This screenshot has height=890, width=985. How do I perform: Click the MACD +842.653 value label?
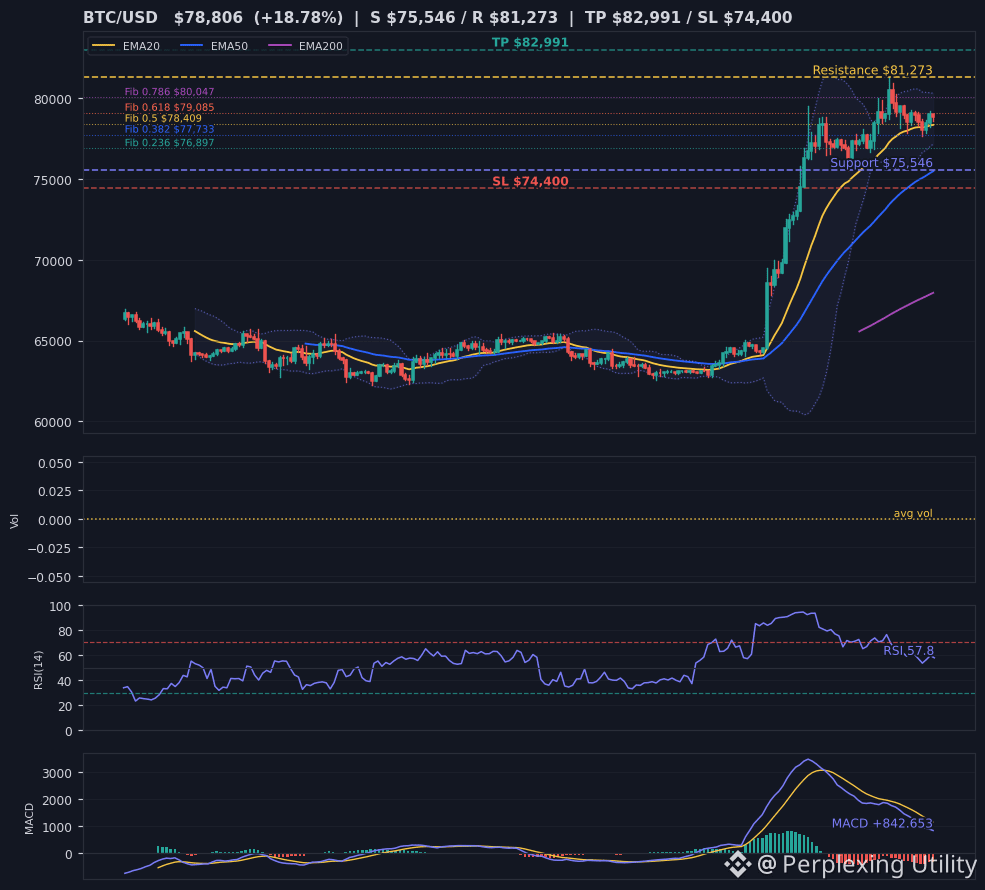coord(883,823)
